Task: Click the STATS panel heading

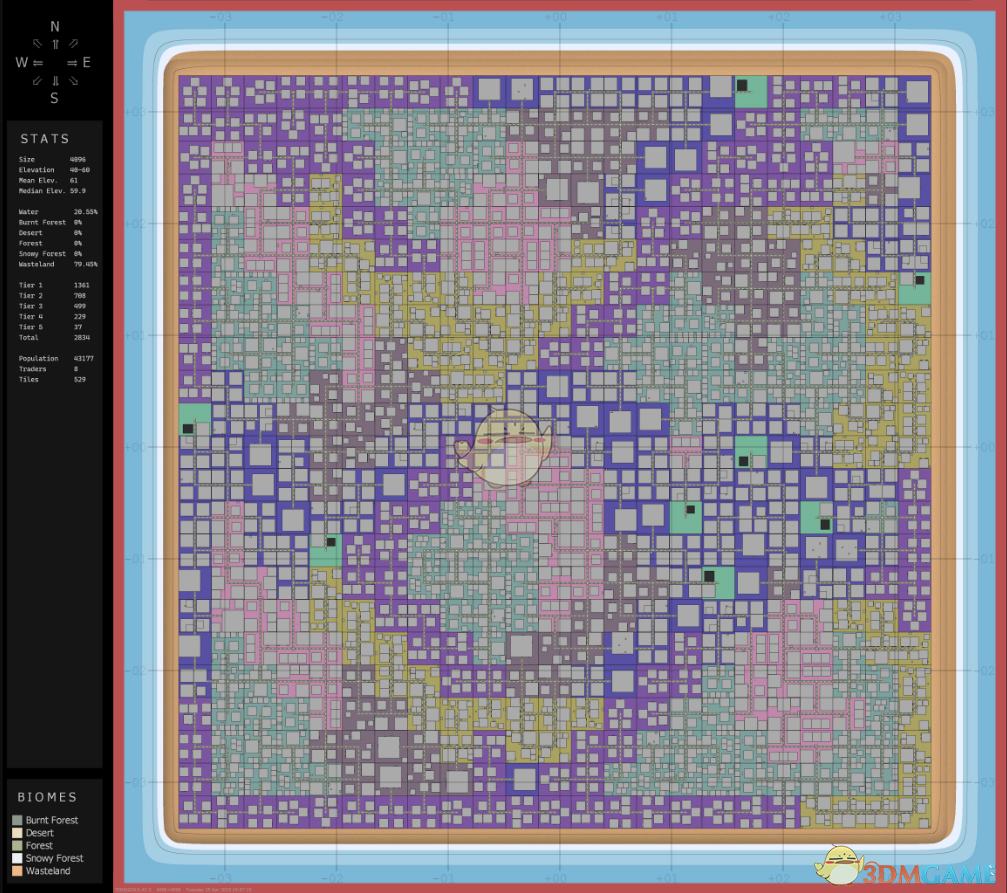Action: [44, 139]
